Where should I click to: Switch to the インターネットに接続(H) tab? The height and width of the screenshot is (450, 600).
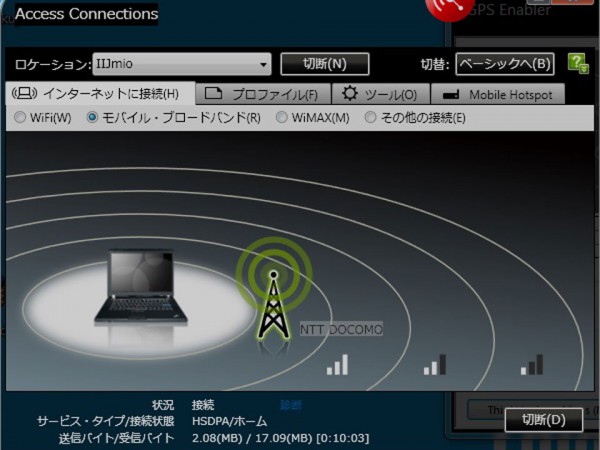pos(100,94)
